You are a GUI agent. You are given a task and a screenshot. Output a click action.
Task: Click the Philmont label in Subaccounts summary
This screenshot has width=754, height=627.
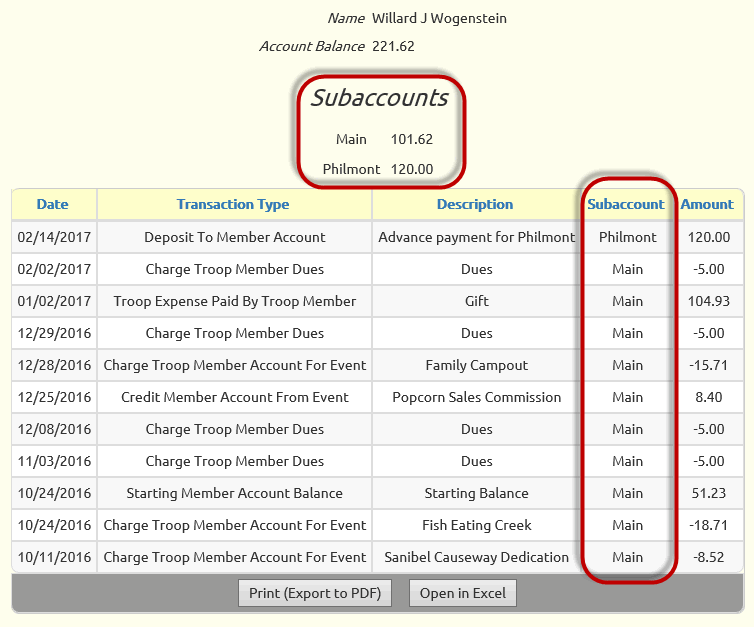click(351, 169)
